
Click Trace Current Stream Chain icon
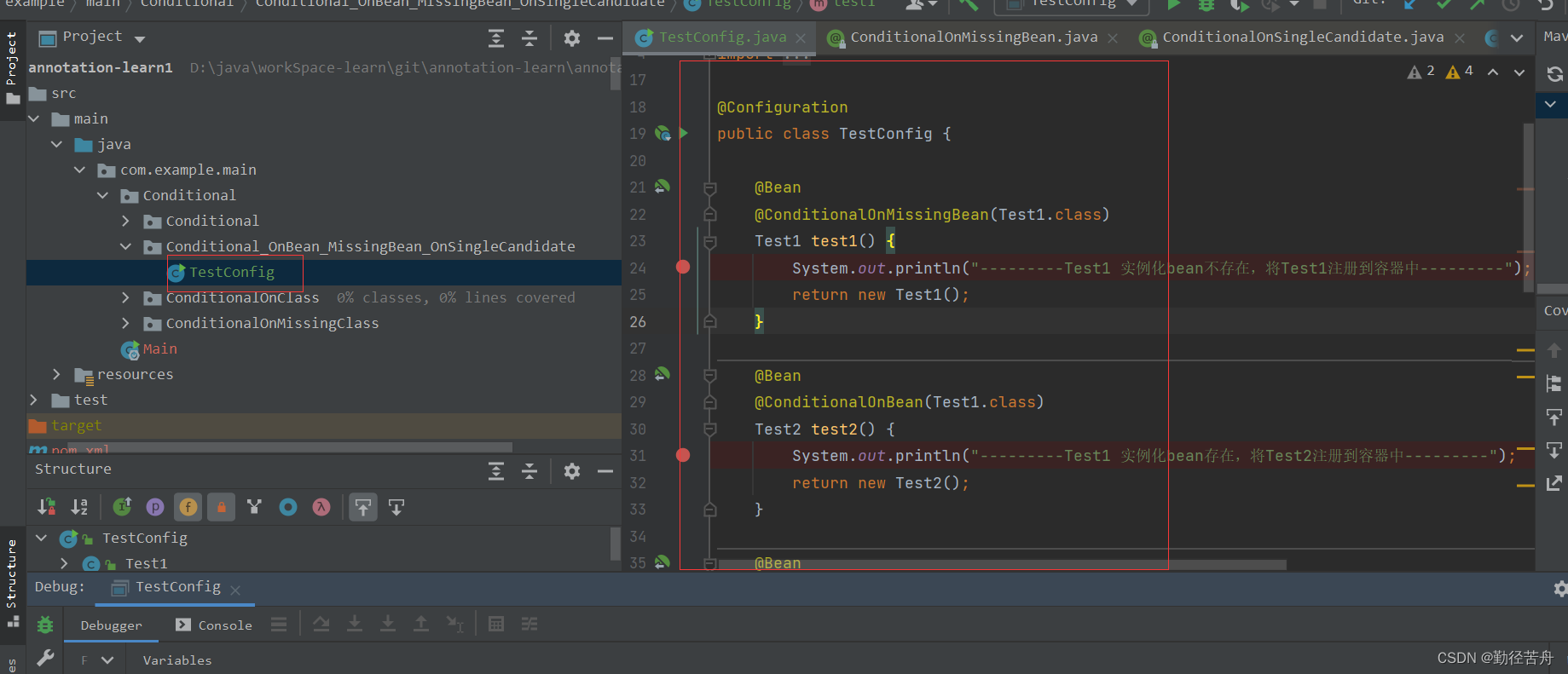529,625
